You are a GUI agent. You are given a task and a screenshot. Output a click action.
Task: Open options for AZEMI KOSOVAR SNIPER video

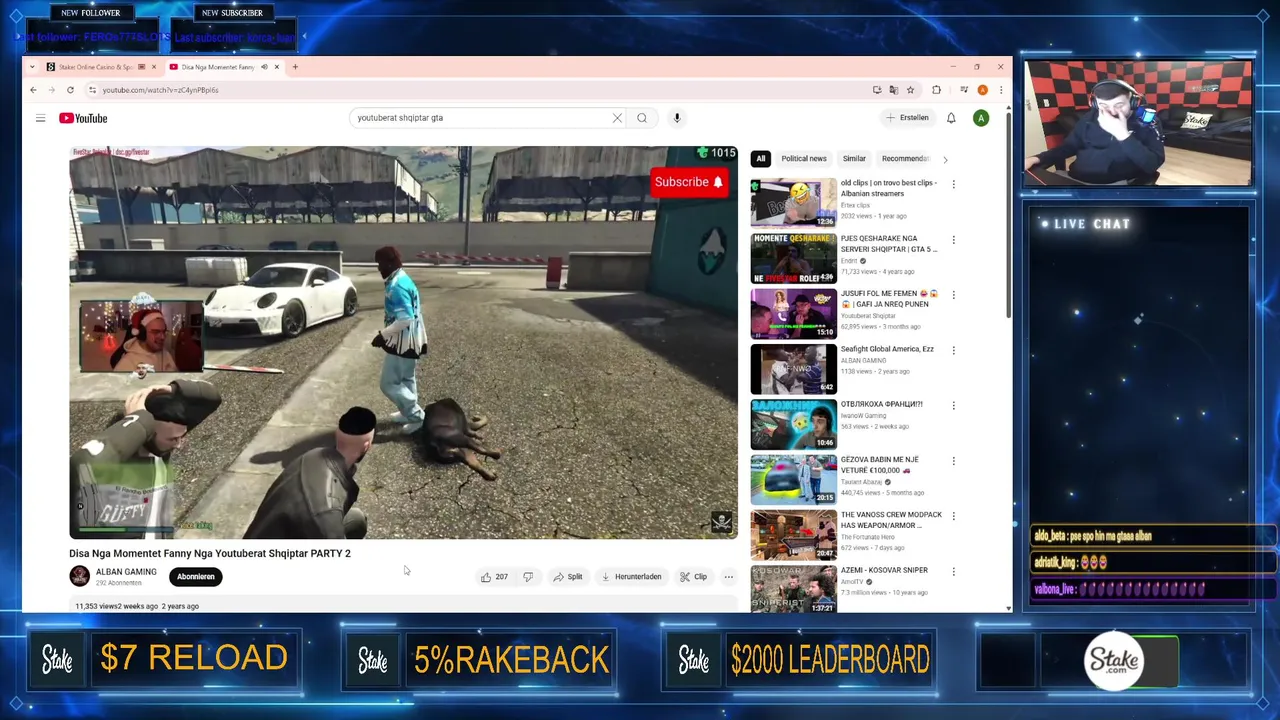click(x=953, y=571)
